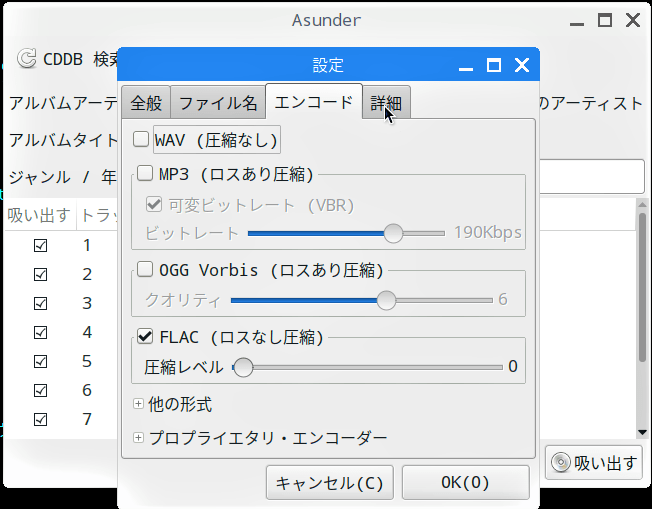This screenshot has height=509, width=652.
Task: Adjust the FLAC 圧縮レベル slider handle
Action: 243,367
